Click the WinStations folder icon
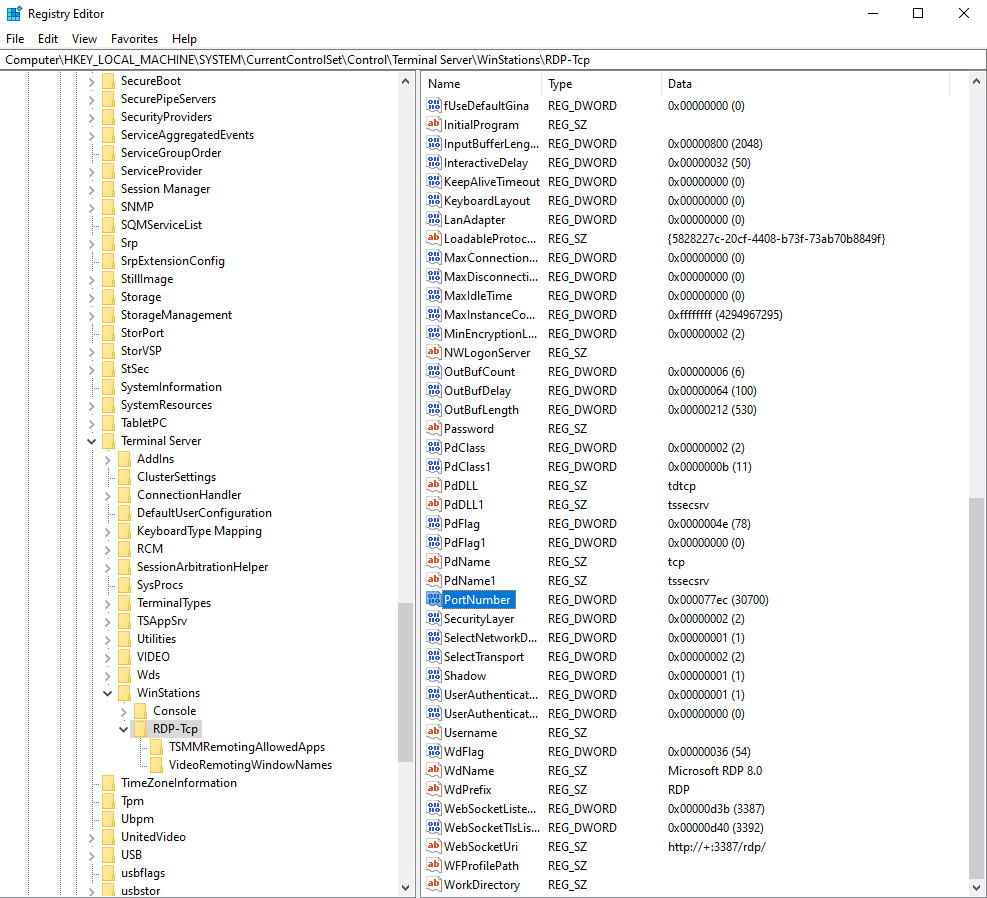 tap(124, 693)
